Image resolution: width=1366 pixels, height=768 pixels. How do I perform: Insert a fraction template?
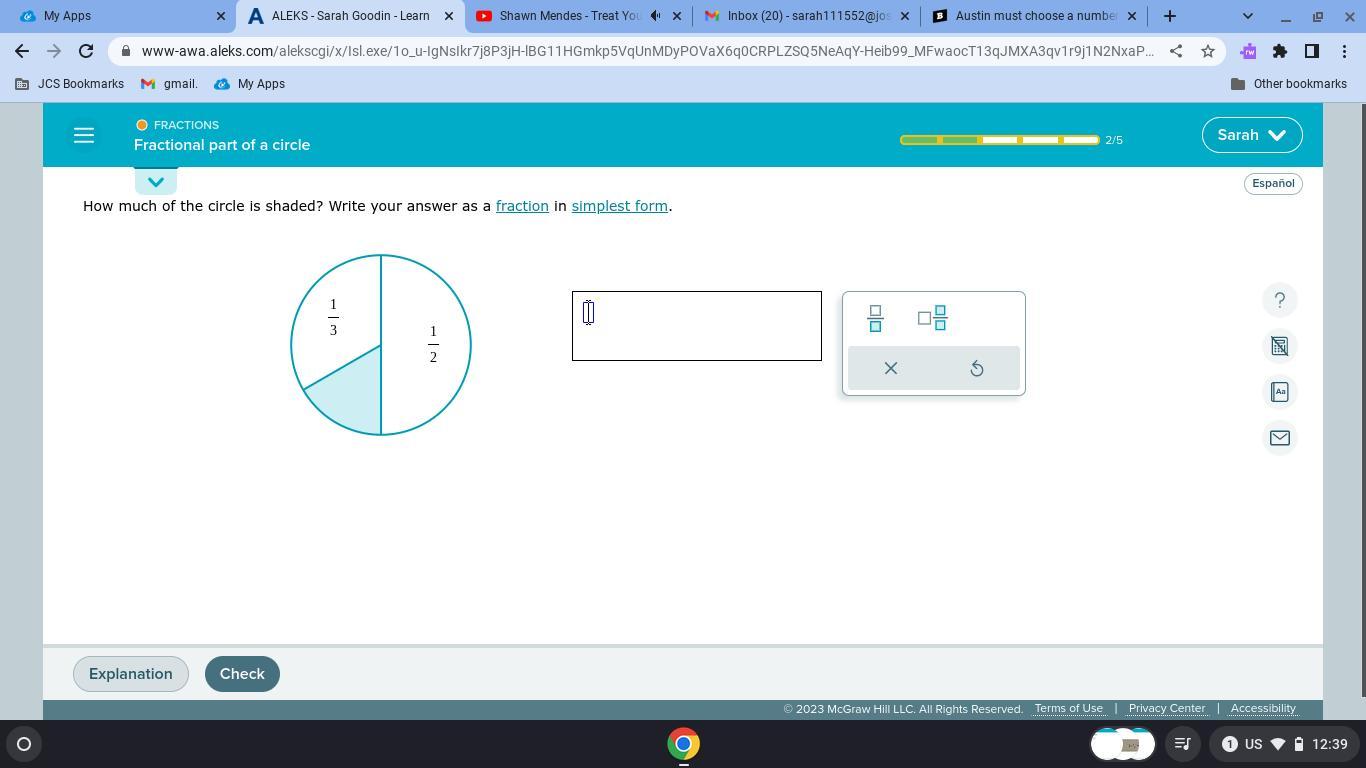click(x=875, y=318)
